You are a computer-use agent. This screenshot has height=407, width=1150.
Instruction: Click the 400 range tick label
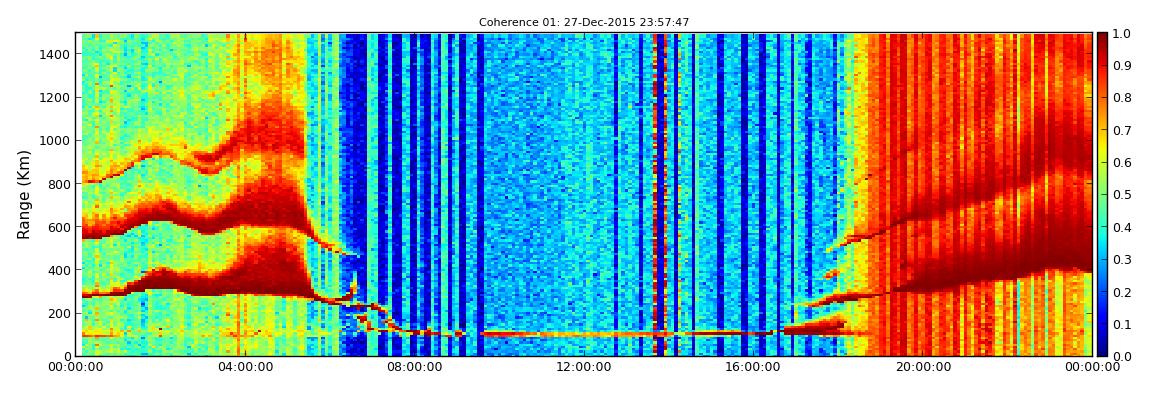click(59, 271)
